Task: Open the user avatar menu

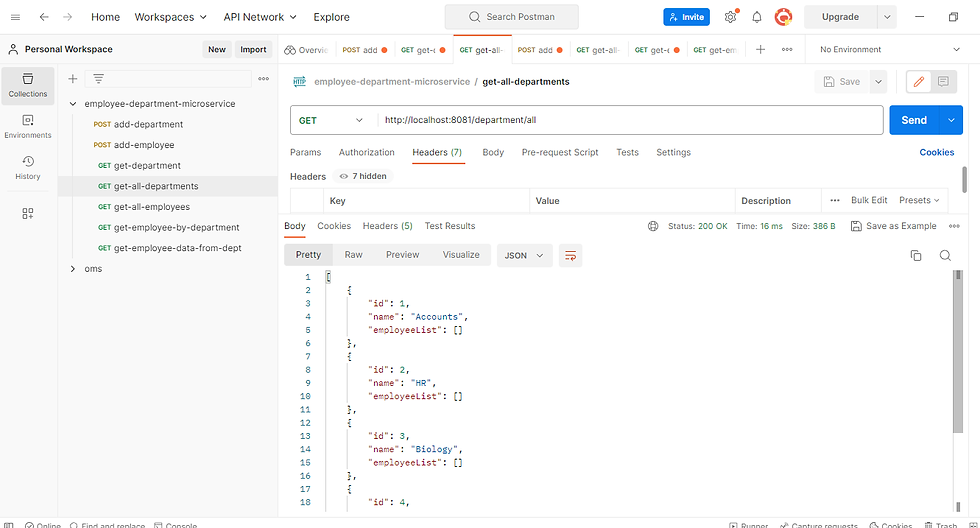Action: point(783,17)
